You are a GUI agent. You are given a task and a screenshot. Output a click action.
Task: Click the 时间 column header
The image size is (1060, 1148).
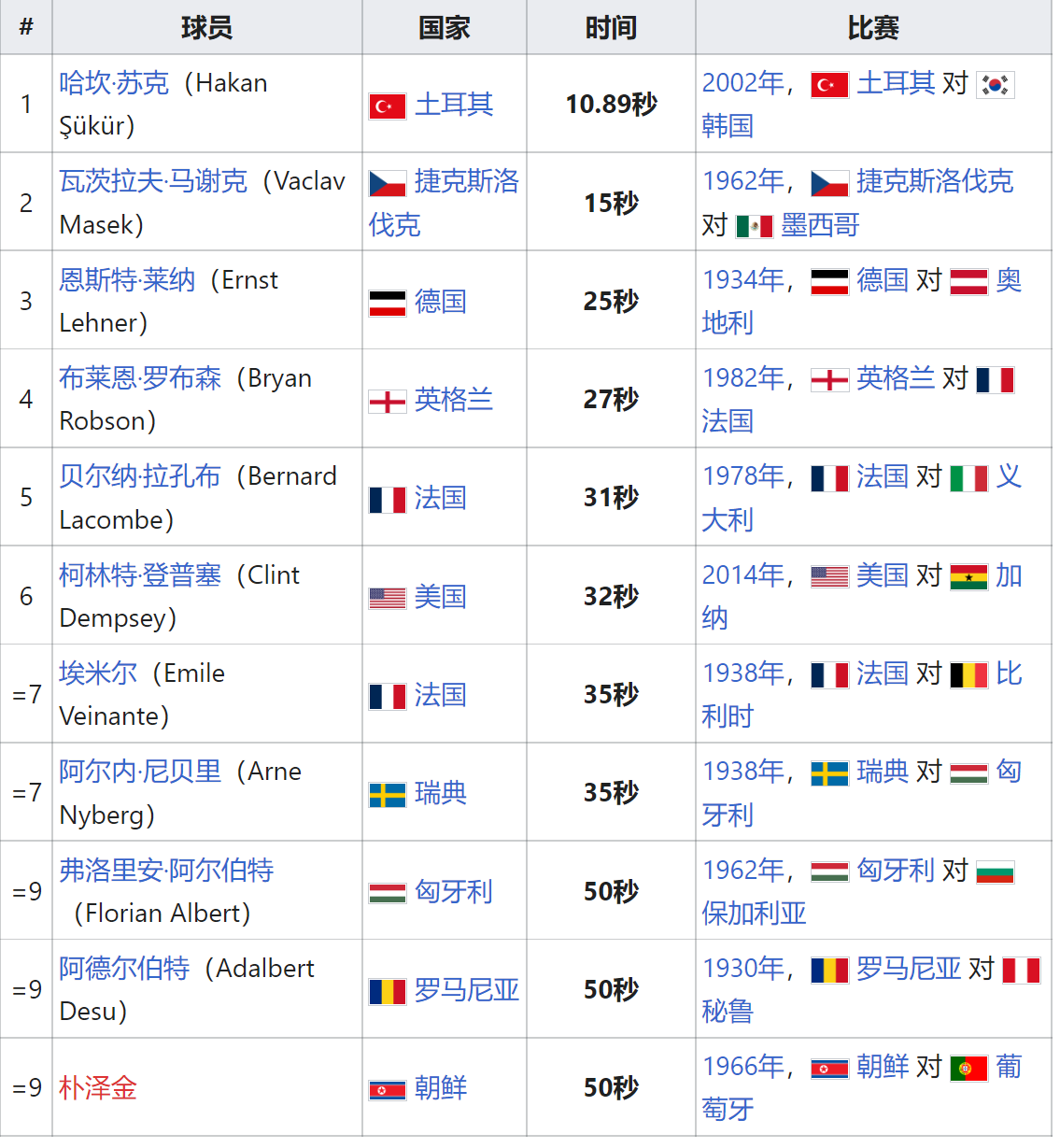pos(612,28)
